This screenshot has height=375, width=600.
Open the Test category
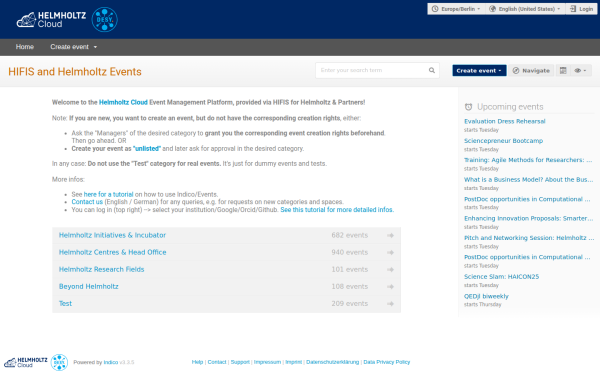click(x=65, y=304)
